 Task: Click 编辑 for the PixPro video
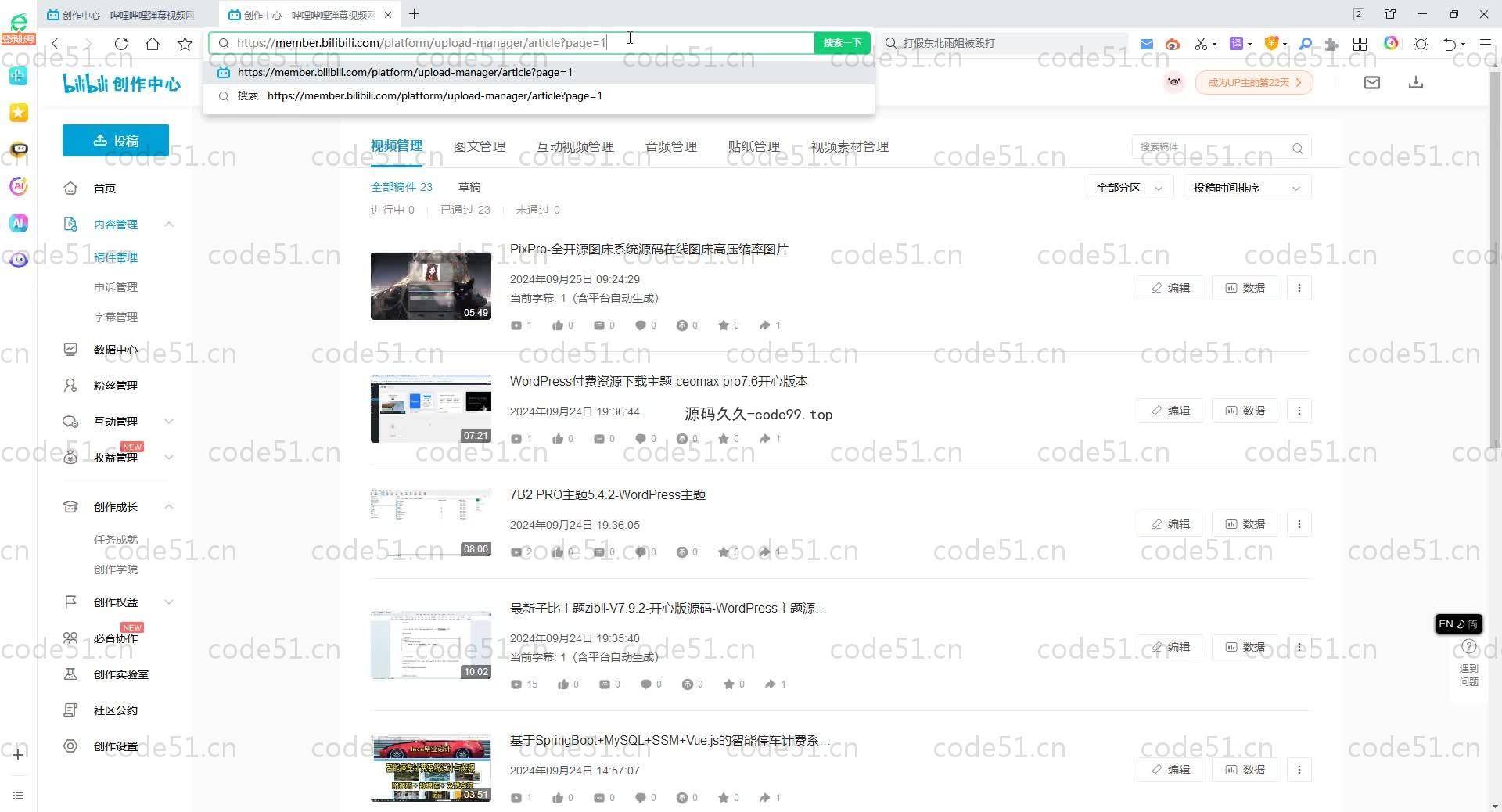[x=1170, y=288]
